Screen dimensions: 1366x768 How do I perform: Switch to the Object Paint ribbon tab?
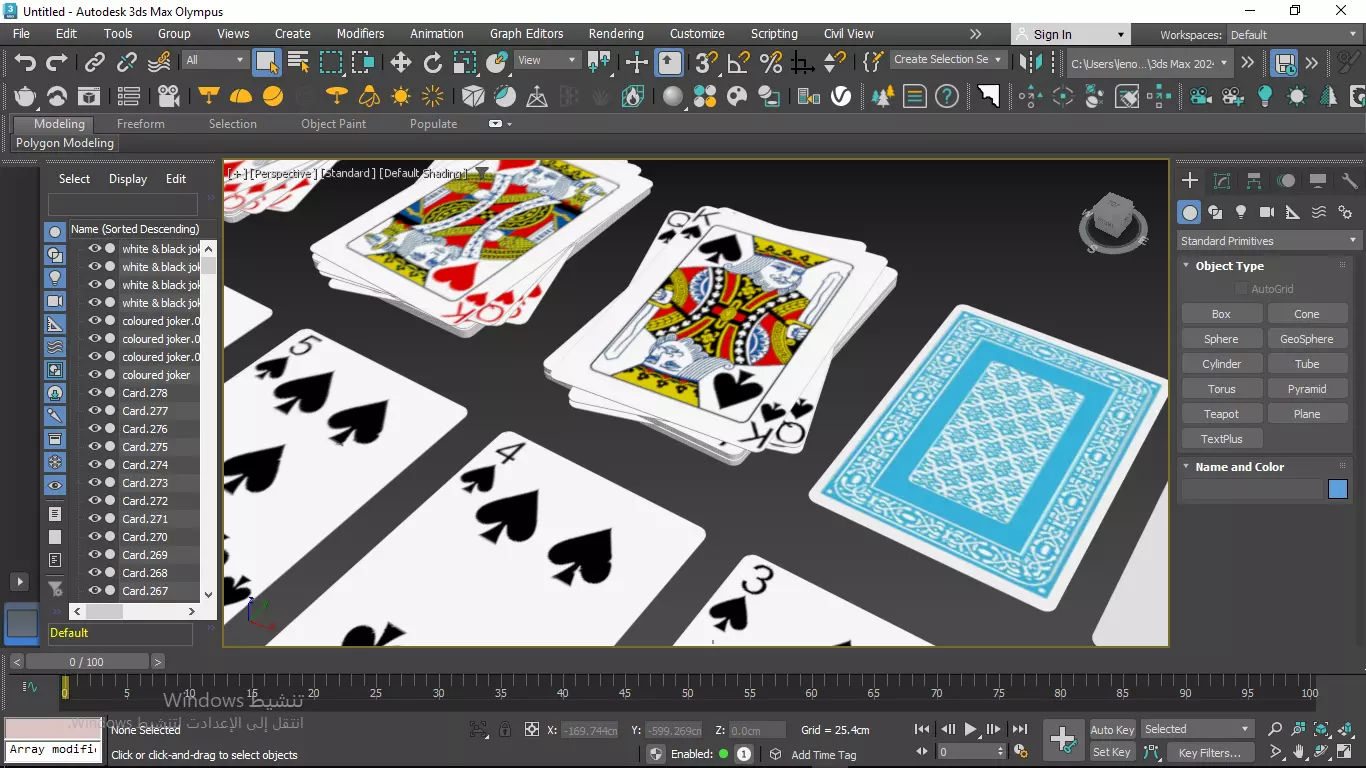pyautogui.click(x=333, y=124)
